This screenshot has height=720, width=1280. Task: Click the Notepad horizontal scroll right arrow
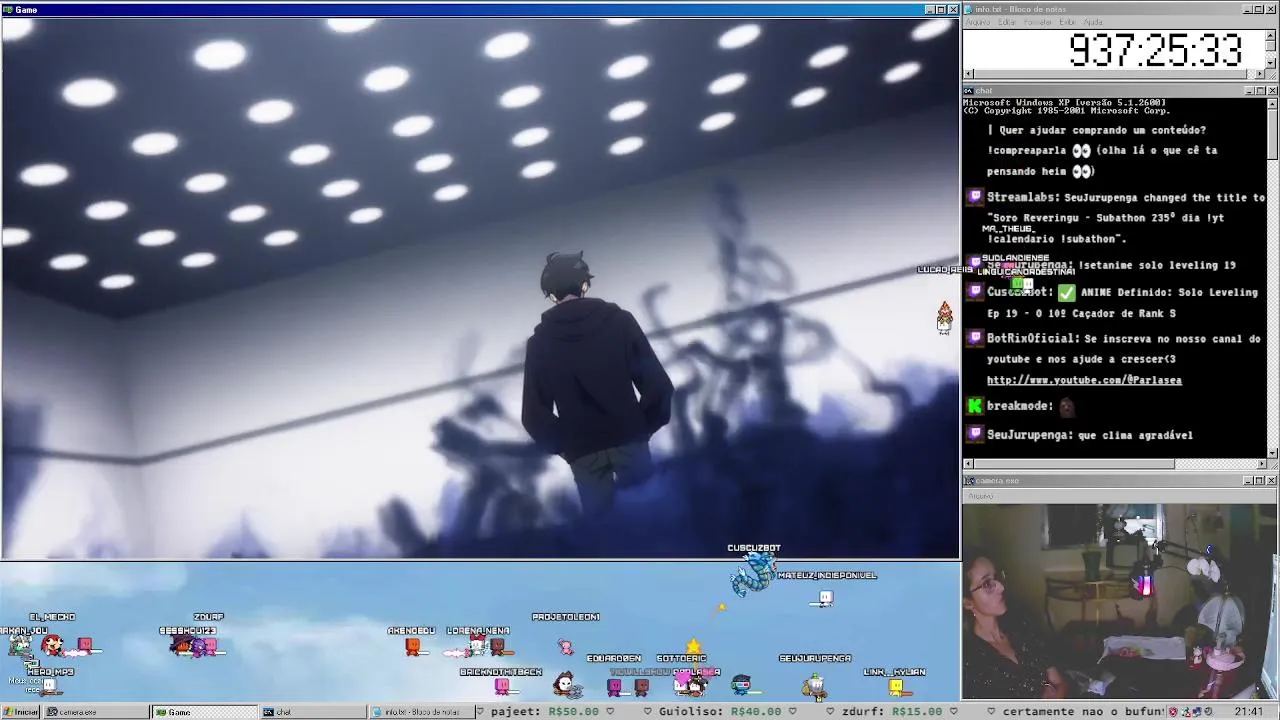(1260, 74)
